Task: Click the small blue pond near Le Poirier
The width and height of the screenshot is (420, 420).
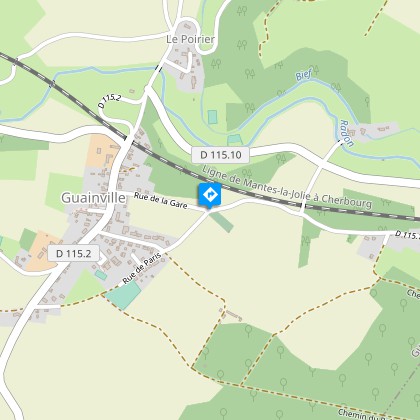Action: [x=212, y=117]
